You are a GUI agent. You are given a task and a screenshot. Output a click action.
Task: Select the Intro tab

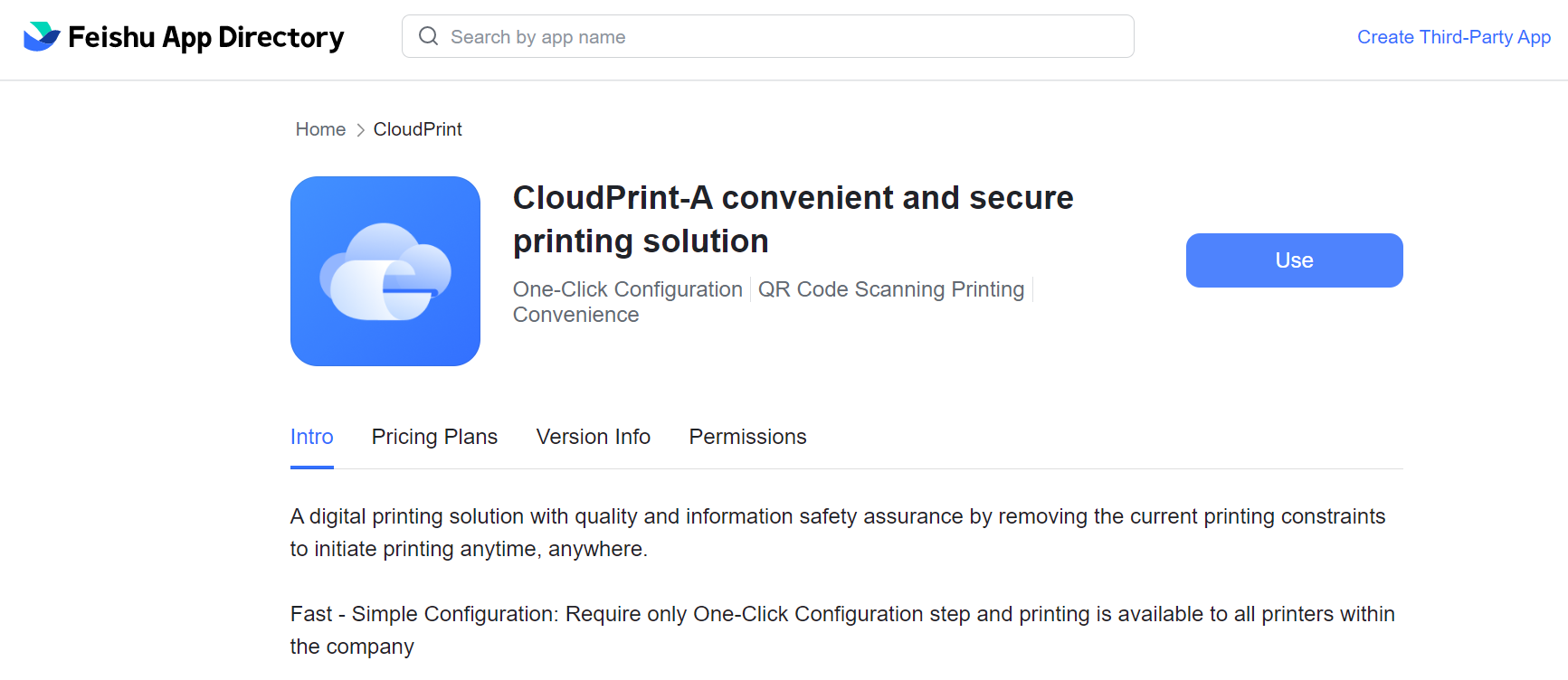311,437
